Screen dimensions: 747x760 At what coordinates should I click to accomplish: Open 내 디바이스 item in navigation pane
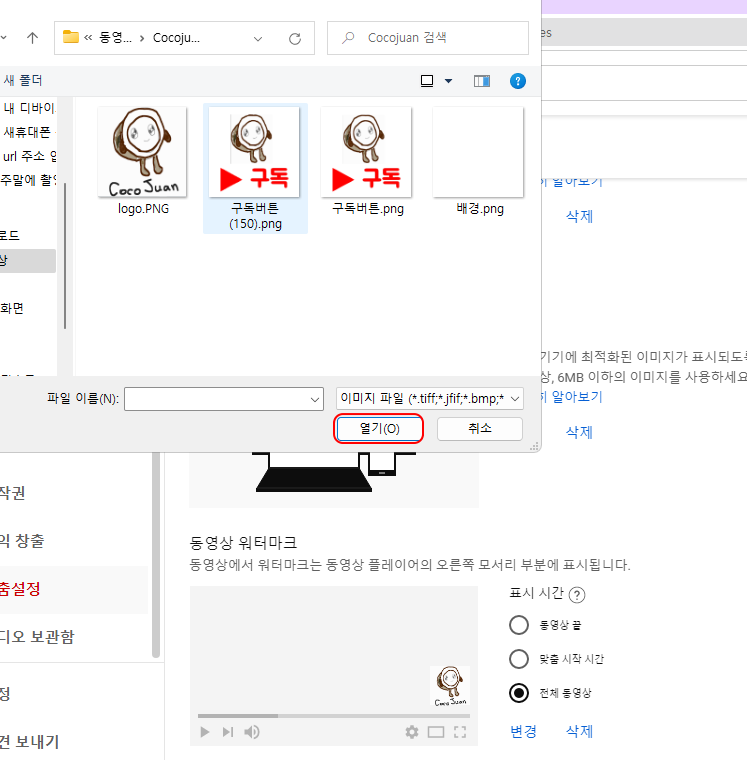tap(29, 108)
